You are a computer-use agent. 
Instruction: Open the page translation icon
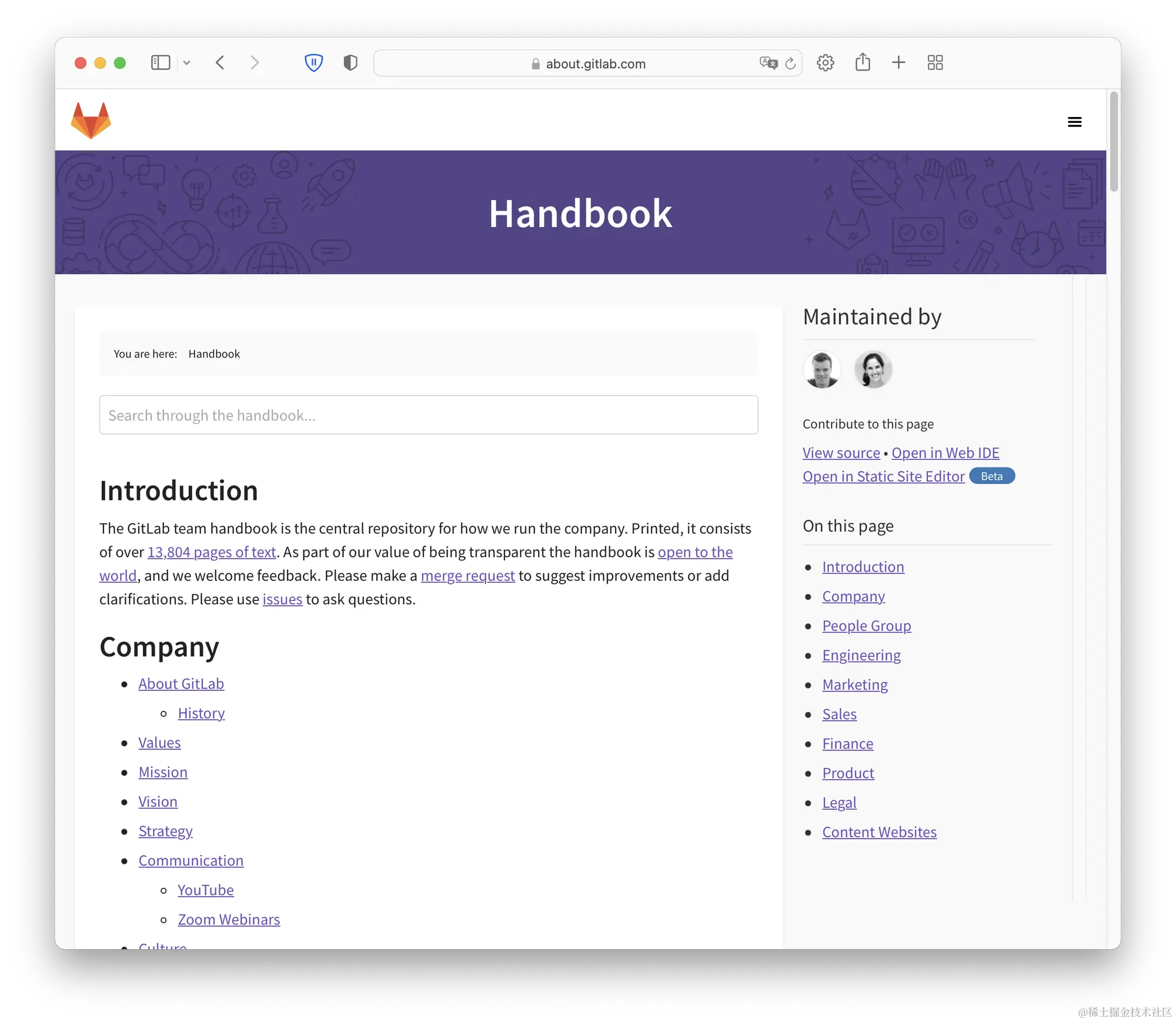click(767, 64)
